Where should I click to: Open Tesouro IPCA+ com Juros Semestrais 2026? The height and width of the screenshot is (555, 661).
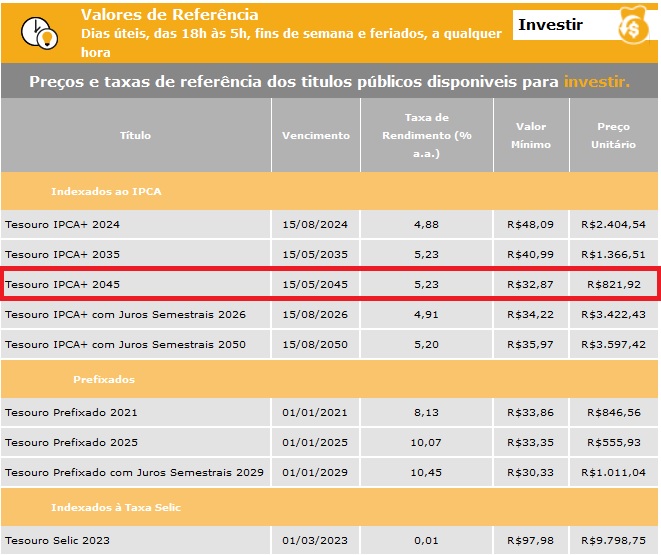point(125,315)
